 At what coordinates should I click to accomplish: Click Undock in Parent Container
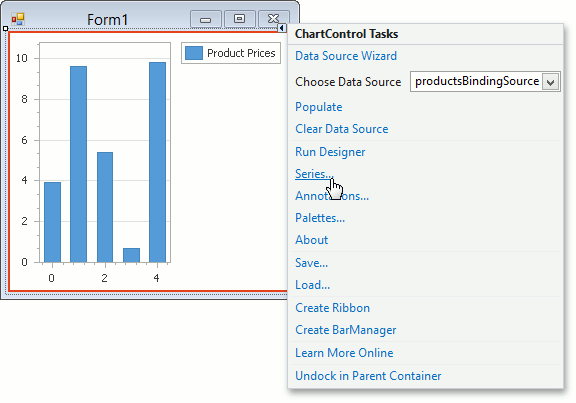click(x=368, y=376)
